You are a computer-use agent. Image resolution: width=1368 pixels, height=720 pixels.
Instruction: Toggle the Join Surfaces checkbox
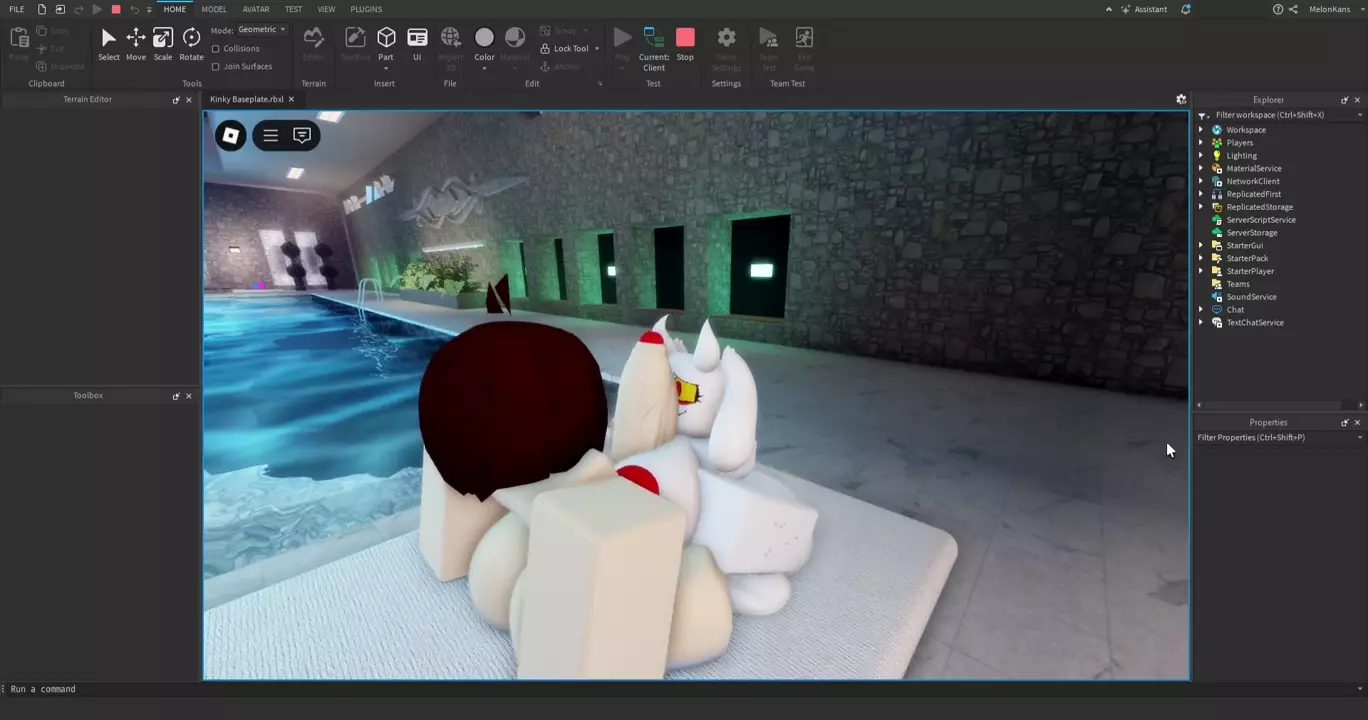(216, 67)
